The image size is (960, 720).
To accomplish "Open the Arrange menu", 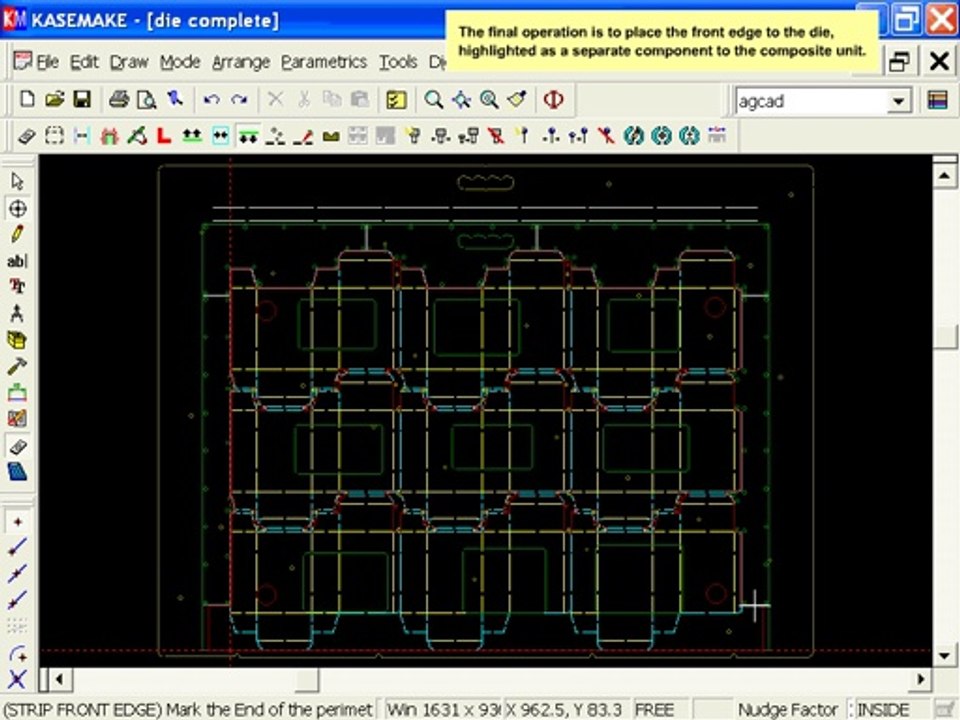I will point(241,62).
